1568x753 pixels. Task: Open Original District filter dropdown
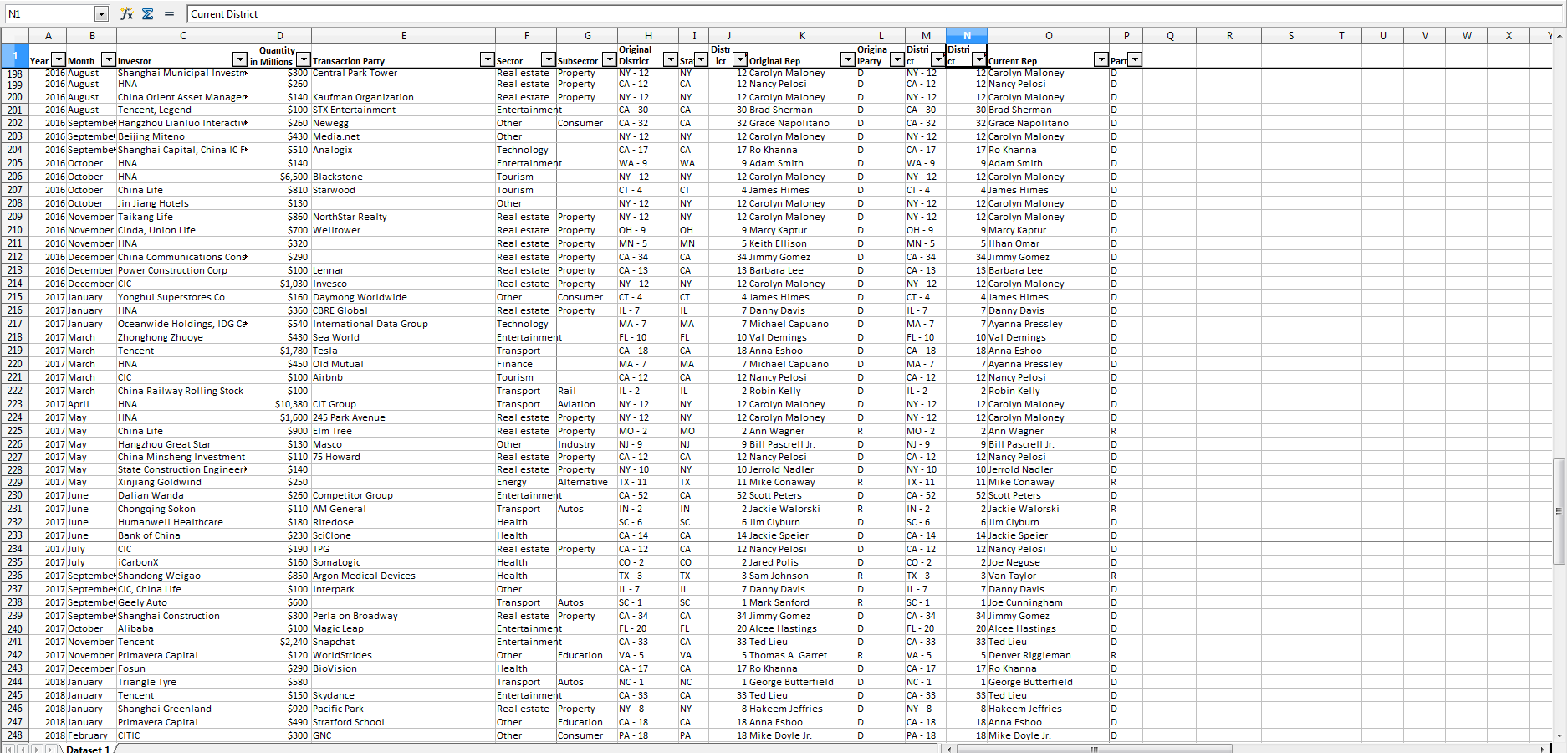pyautogui.click(x=671, y=59)
